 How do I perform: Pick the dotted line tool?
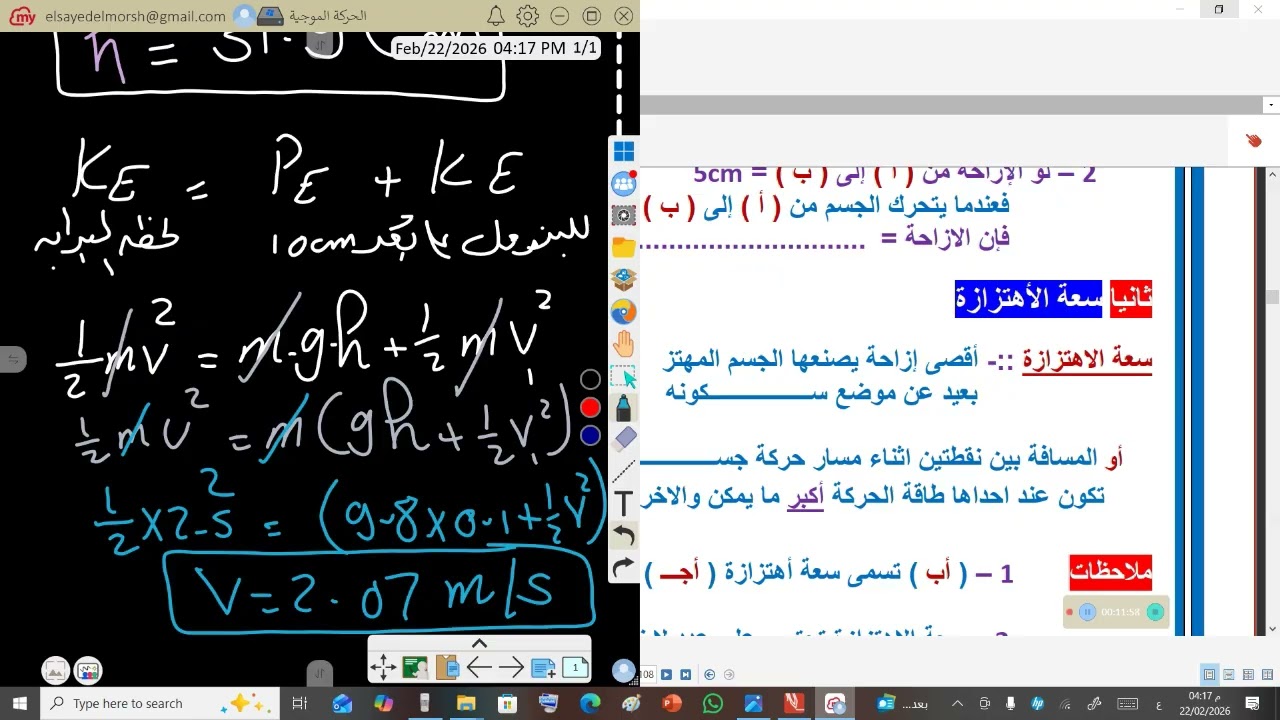(624, 470)
